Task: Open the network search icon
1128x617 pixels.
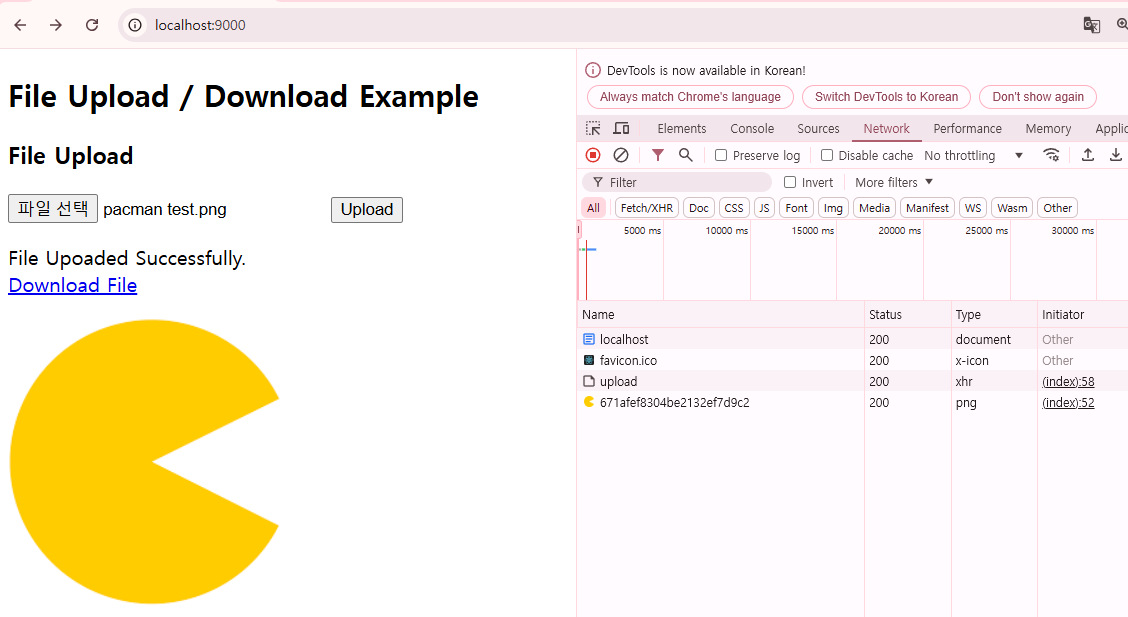Action: [686, 155]
